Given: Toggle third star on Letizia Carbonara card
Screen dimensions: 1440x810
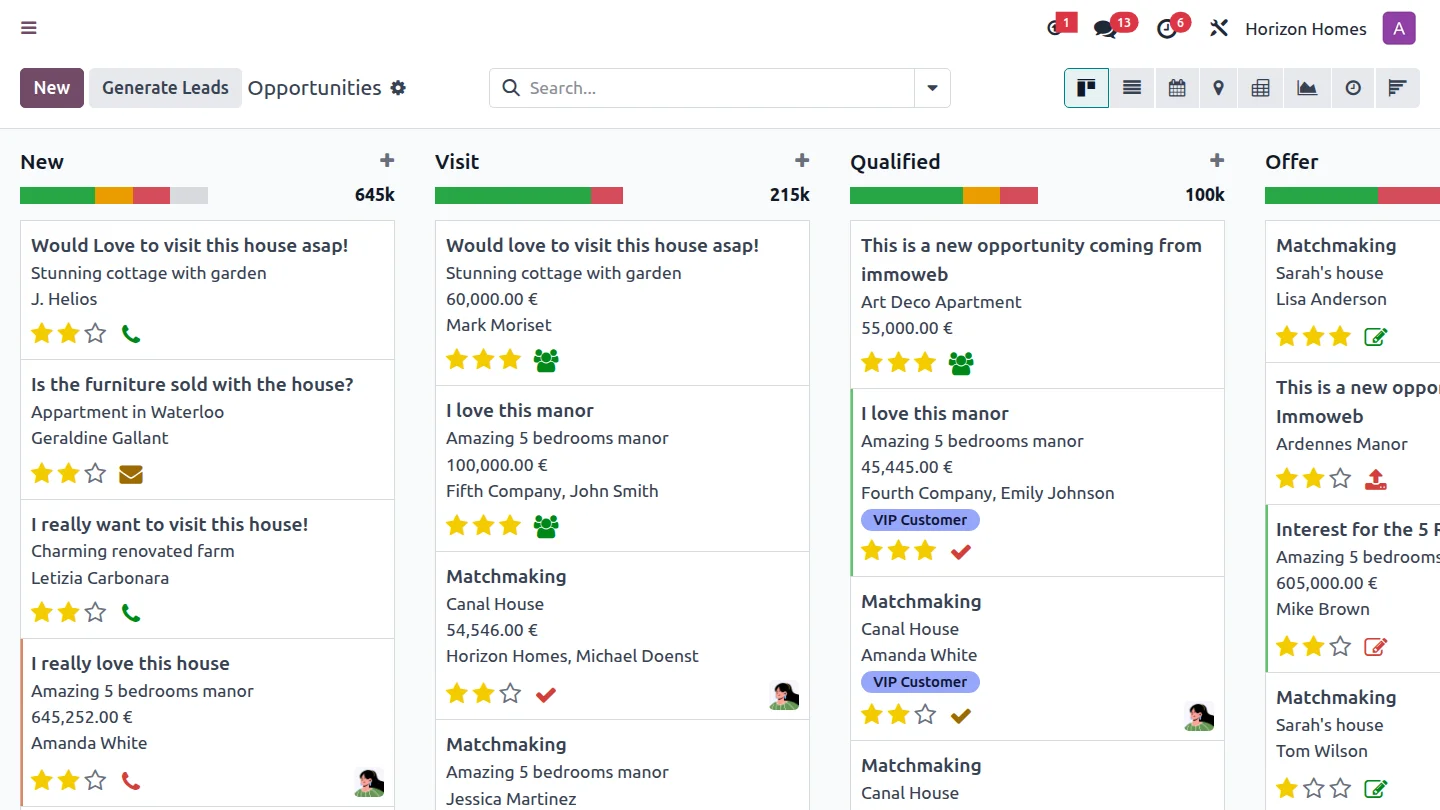Looking at the screenshot, I should pyautogui.click(x=95, y=612).
